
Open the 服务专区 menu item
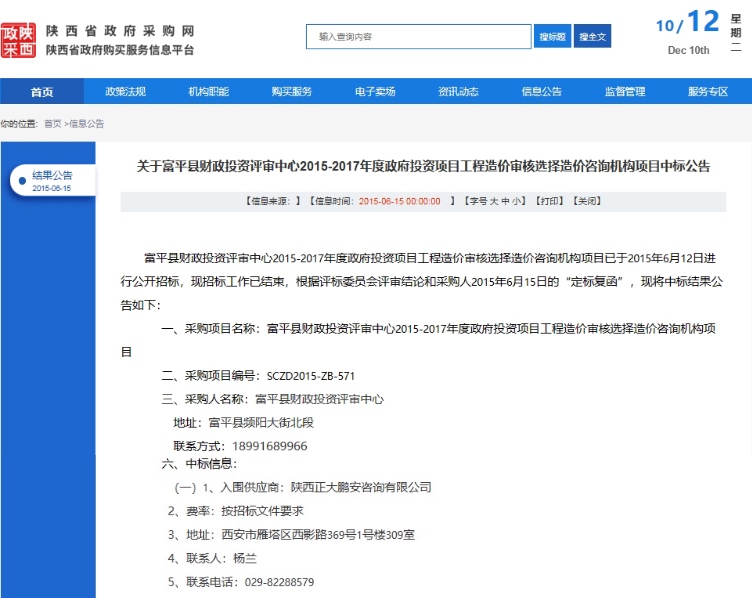707,92
